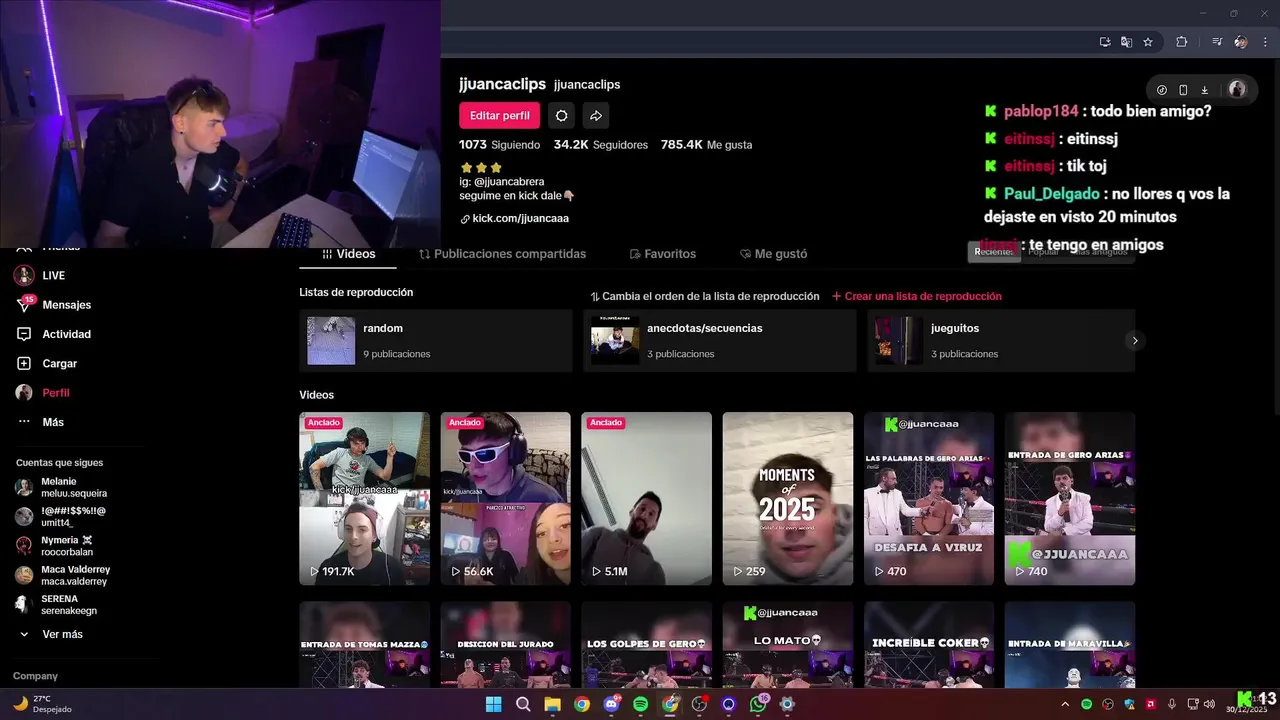Open Discord from the taskbar
1280x720 pixels.
pyautogui.click(x=611, y=704)
